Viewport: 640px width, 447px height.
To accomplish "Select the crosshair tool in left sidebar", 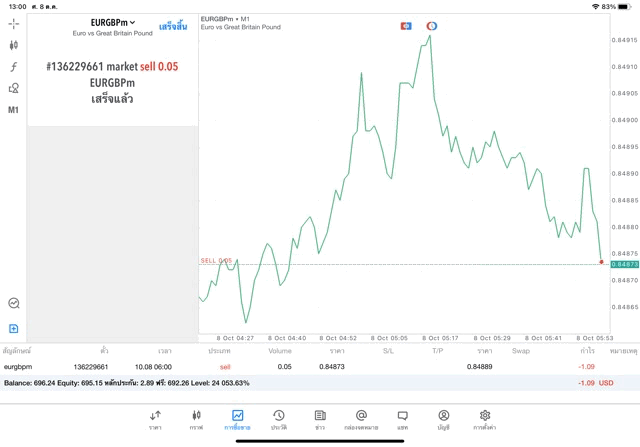I will (14, 23).
